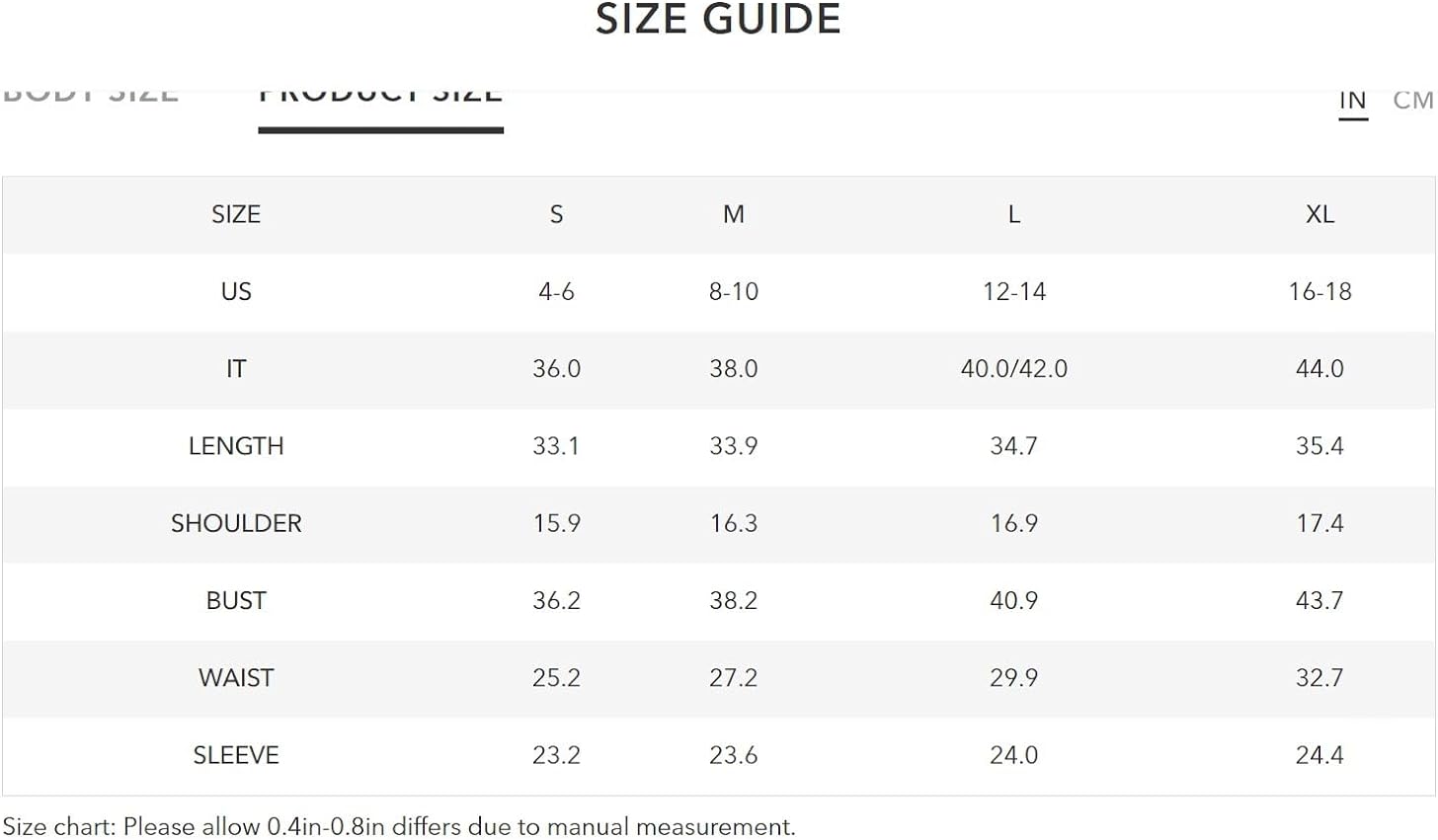
Task: Select the XL column header
Action: (1319, 214)
